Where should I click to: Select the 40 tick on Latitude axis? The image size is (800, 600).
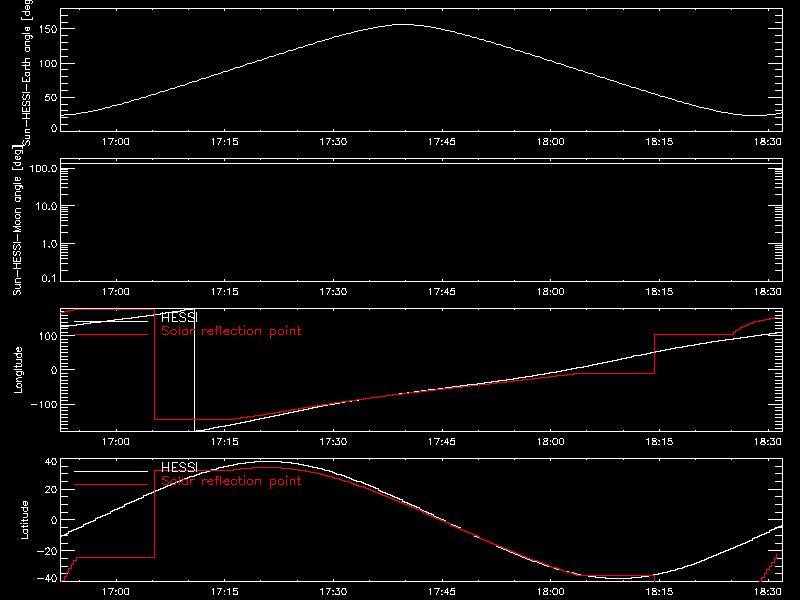(x=51, y=462)
